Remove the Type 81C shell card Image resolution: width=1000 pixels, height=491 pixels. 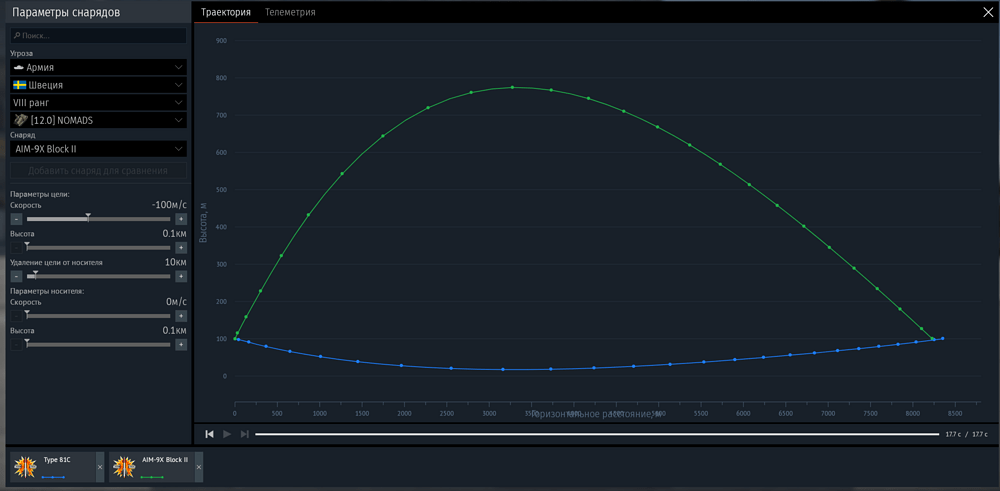click(x=99, y=467)
